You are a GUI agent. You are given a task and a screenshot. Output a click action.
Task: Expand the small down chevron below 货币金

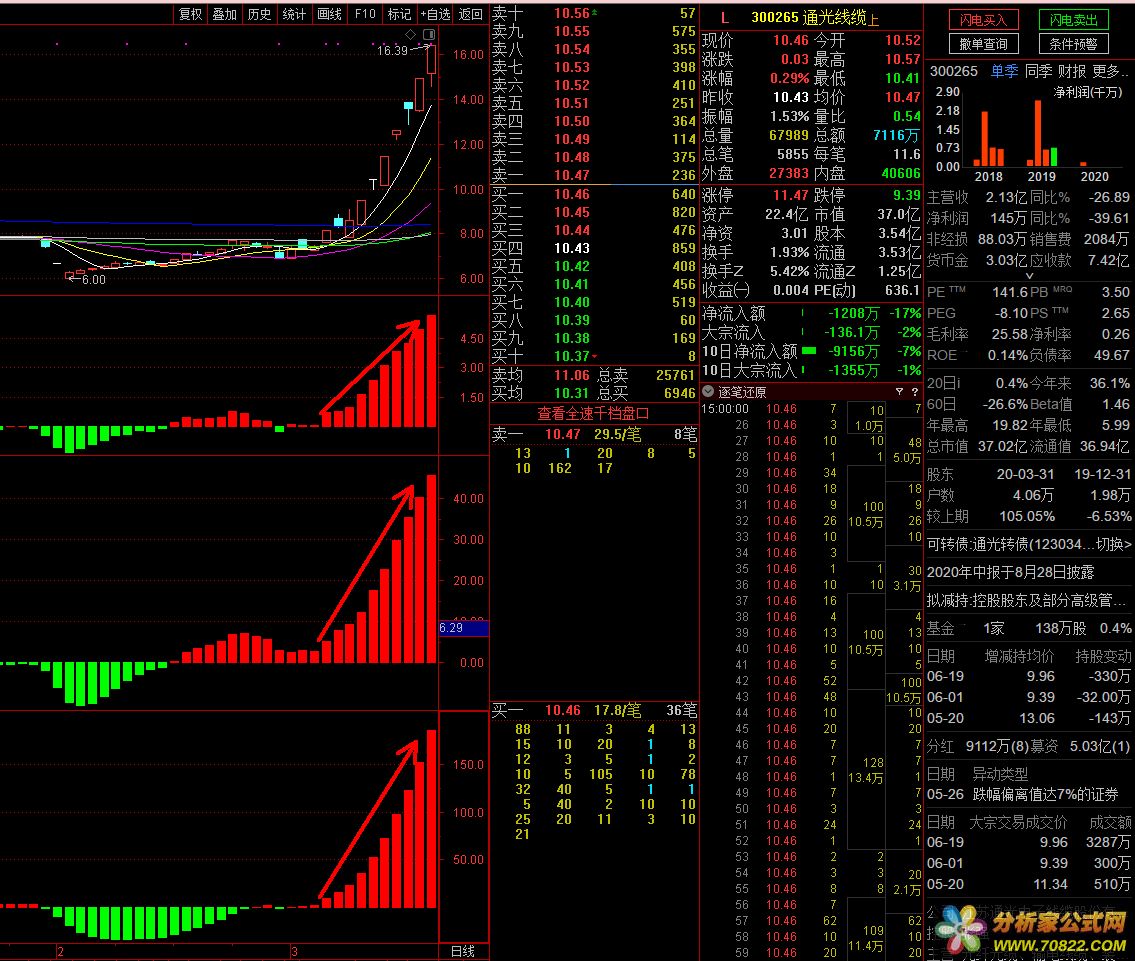1029,276
